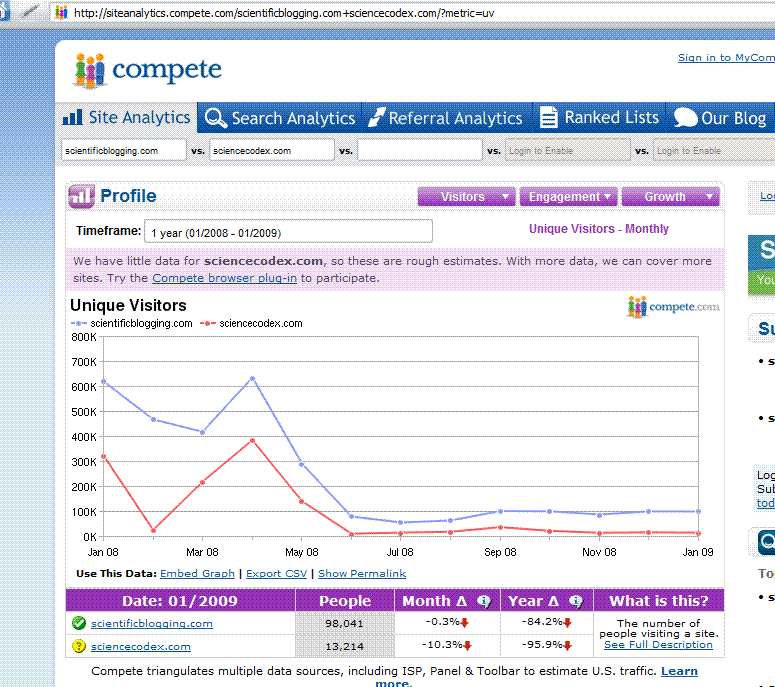Open sciencecodex.com link in table
The height and width of the screenshot is (687, 775).
(x=141, y=646)
